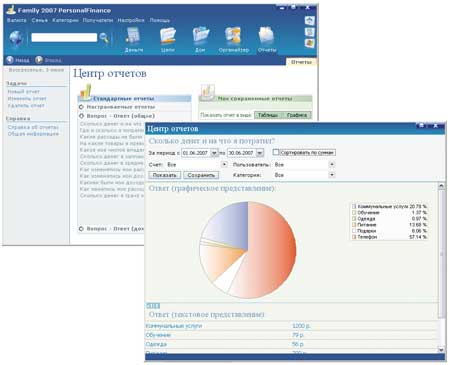Screen dimensions: 450x365
Task: Click the 1200 р. amount value
Action: 301,326
